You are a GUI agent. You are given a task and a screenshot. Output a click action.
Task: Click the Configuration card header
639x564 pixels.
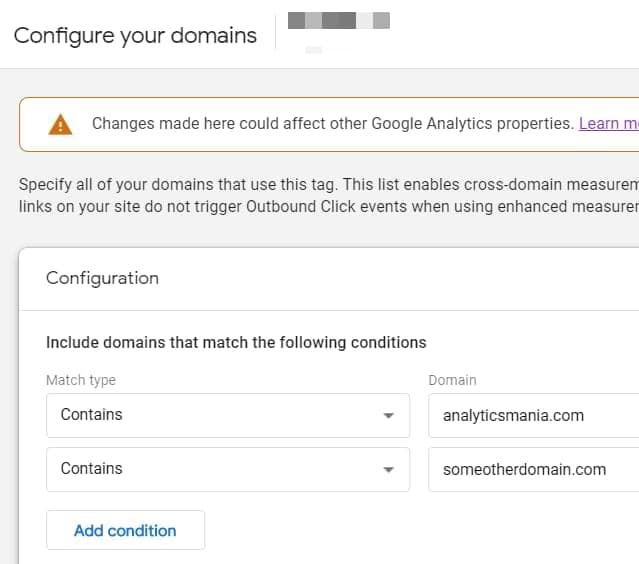(102, 278)
